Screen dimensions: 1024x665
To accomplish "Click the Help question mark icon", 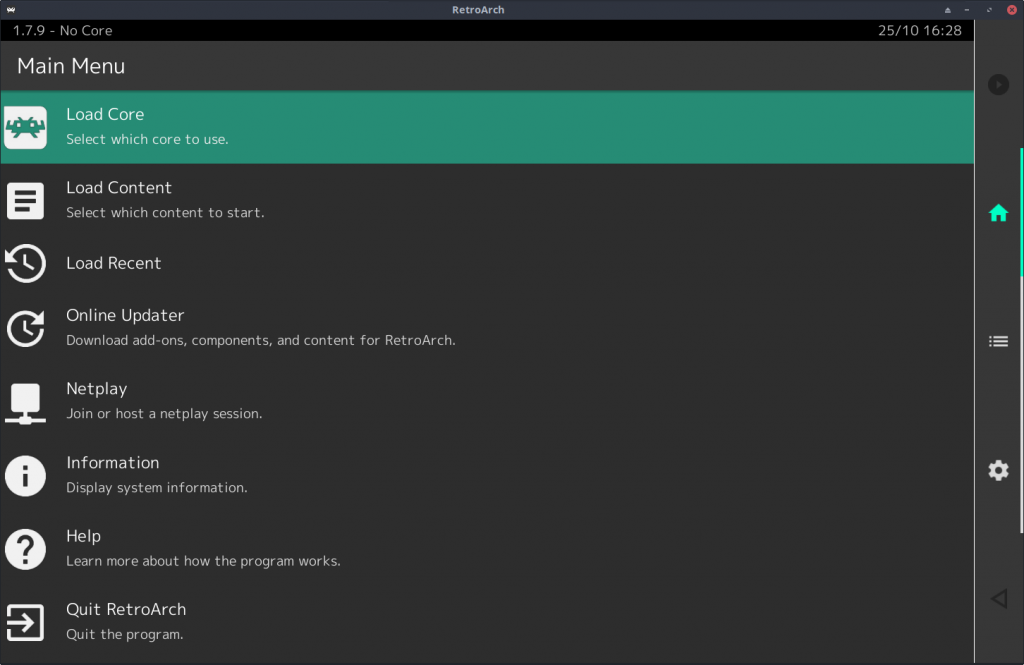I will click(25, 549).
